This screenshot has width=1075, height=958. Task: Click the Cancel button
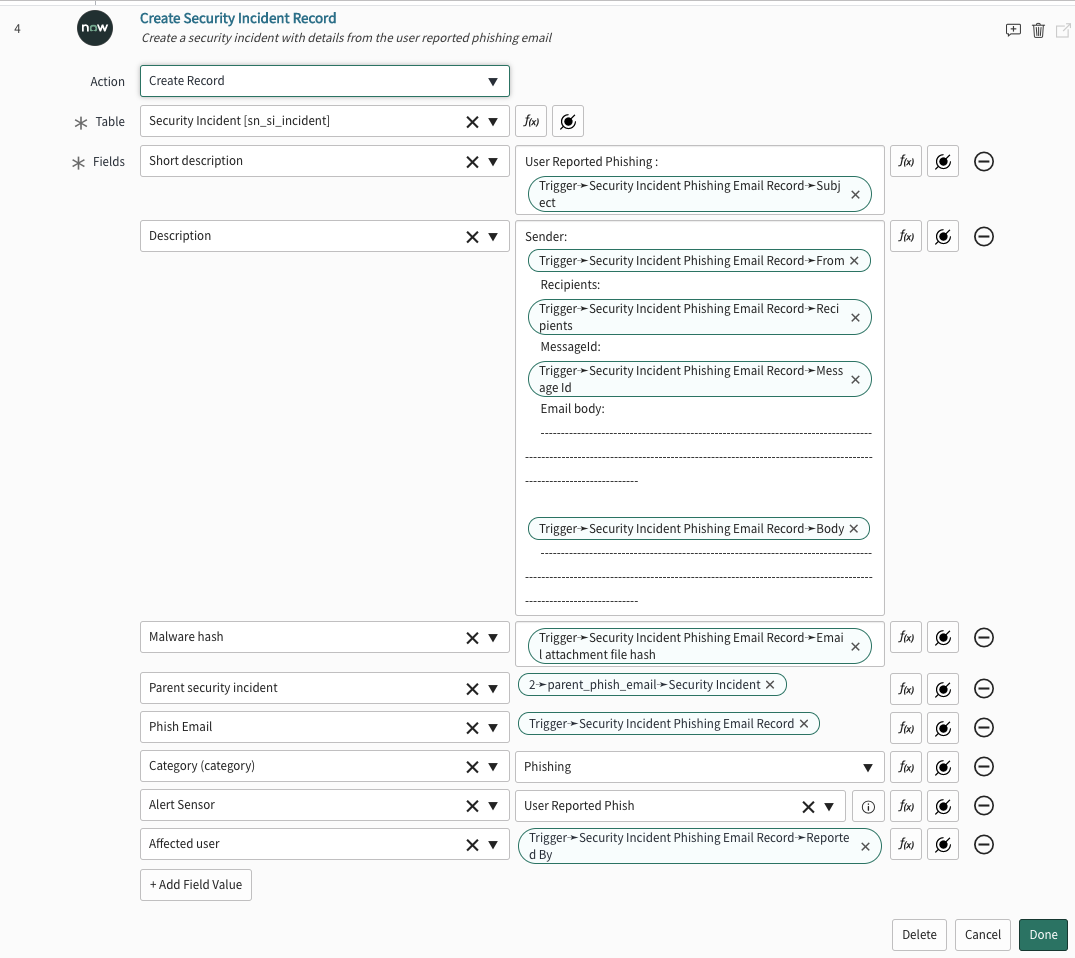pos(982,935)
